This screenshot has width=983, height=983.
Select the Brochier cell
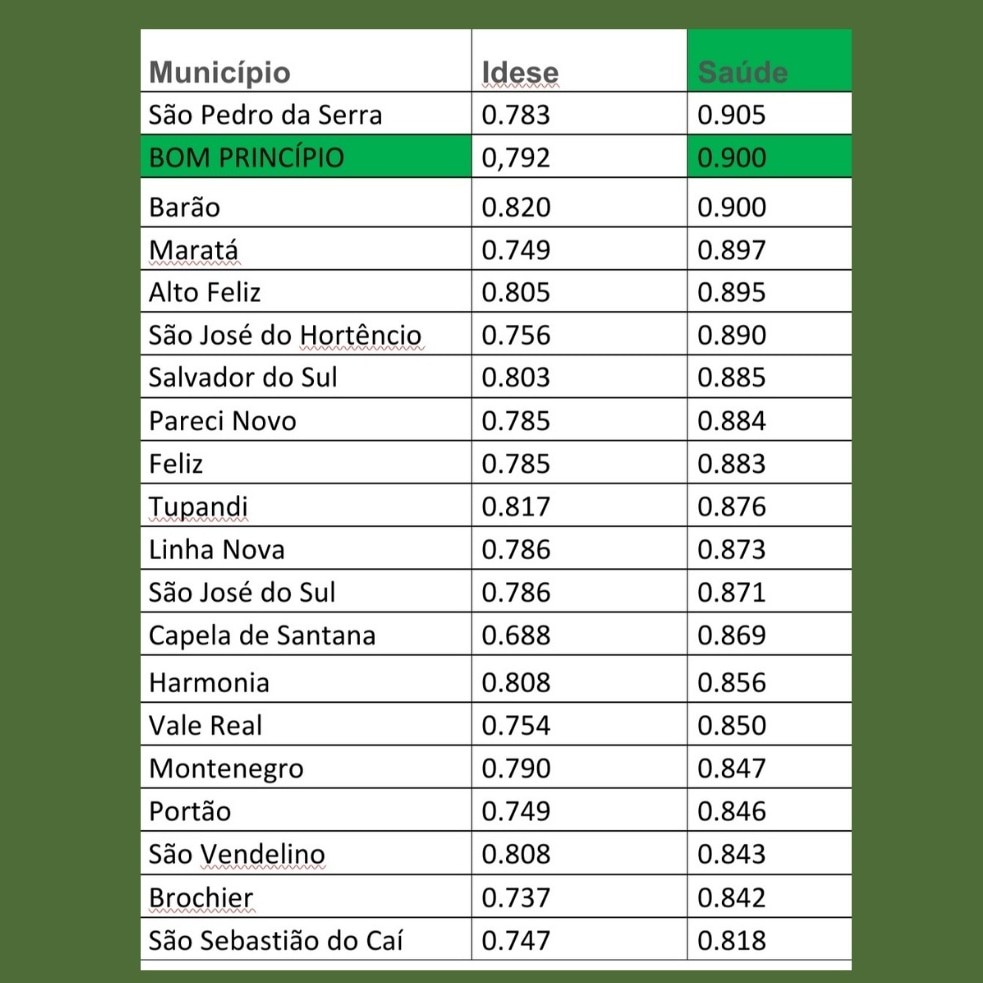click(201, 898)
